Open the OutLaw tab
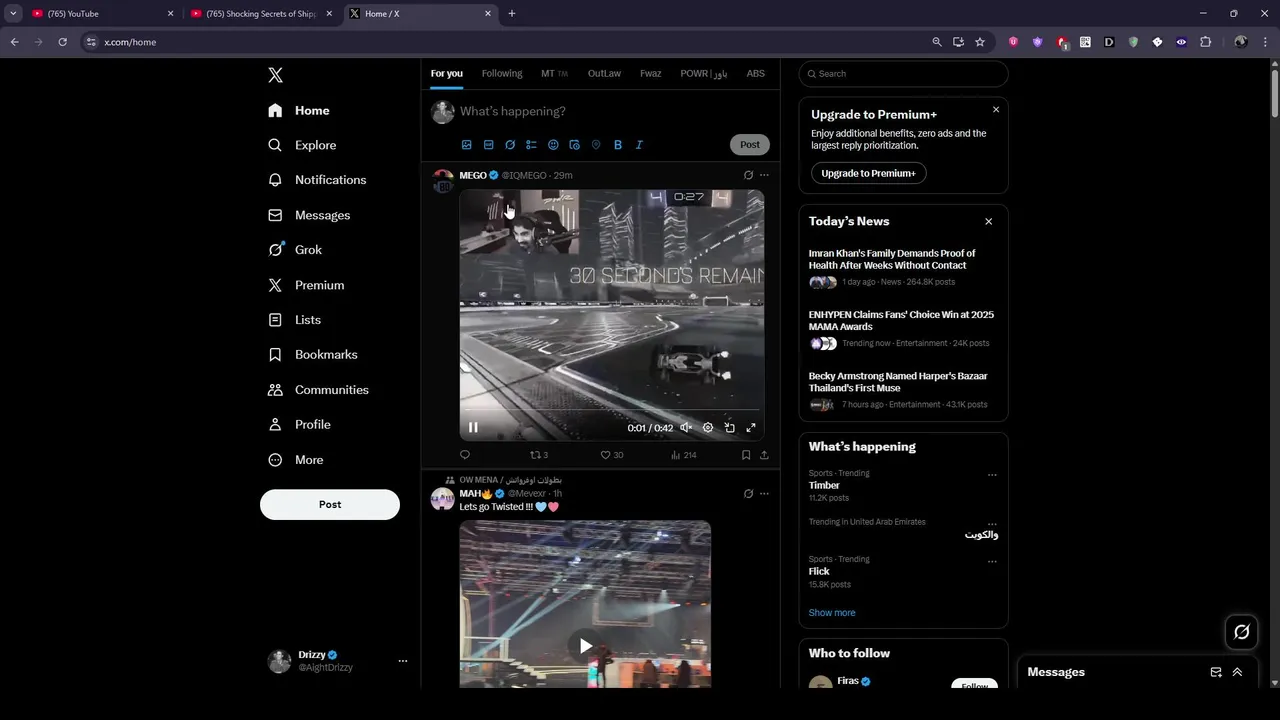 coord(604,73)
